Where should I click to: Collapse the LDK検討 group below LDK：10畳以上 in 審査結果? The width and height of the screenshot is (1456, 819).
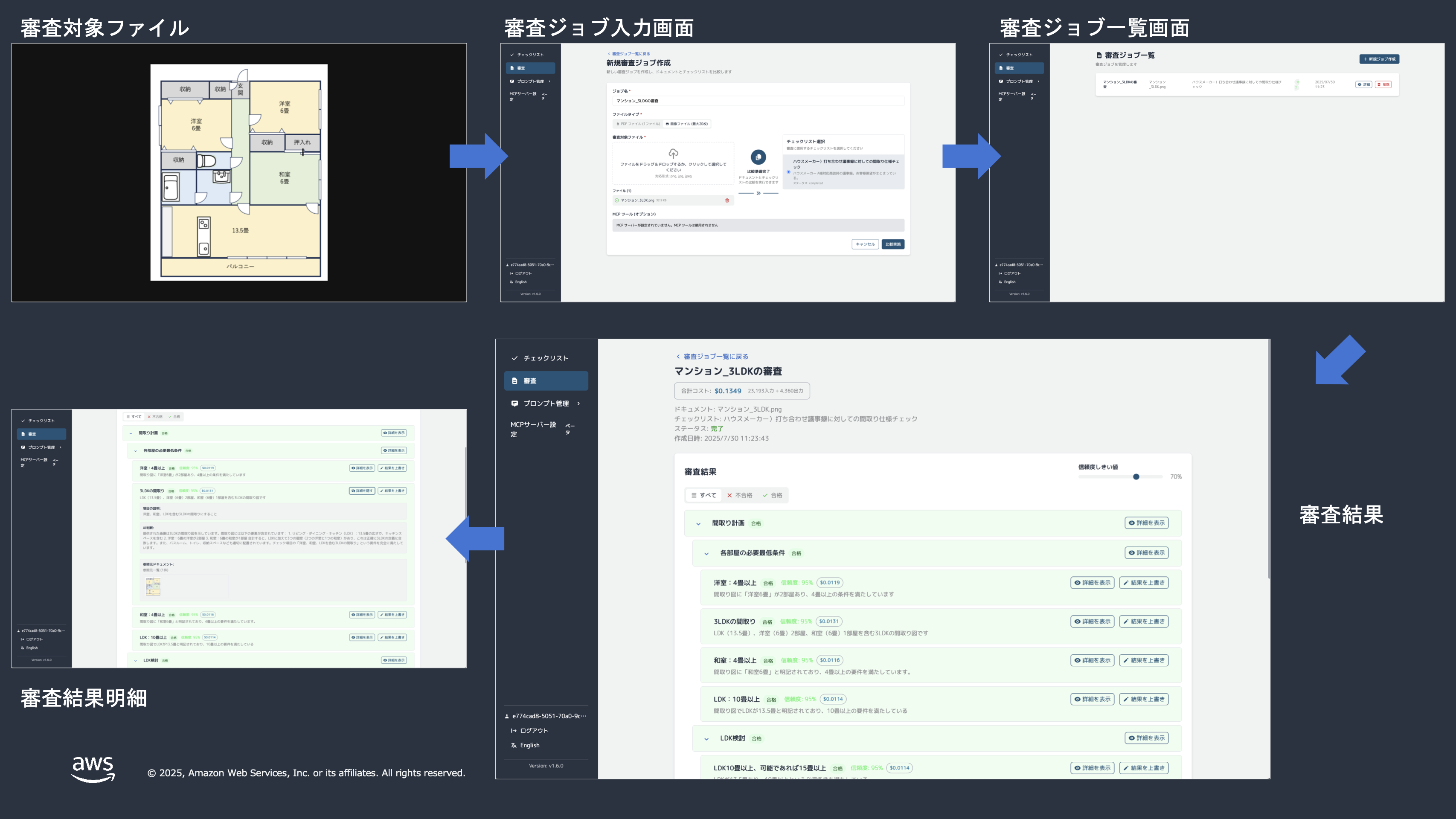click(706, 739)
